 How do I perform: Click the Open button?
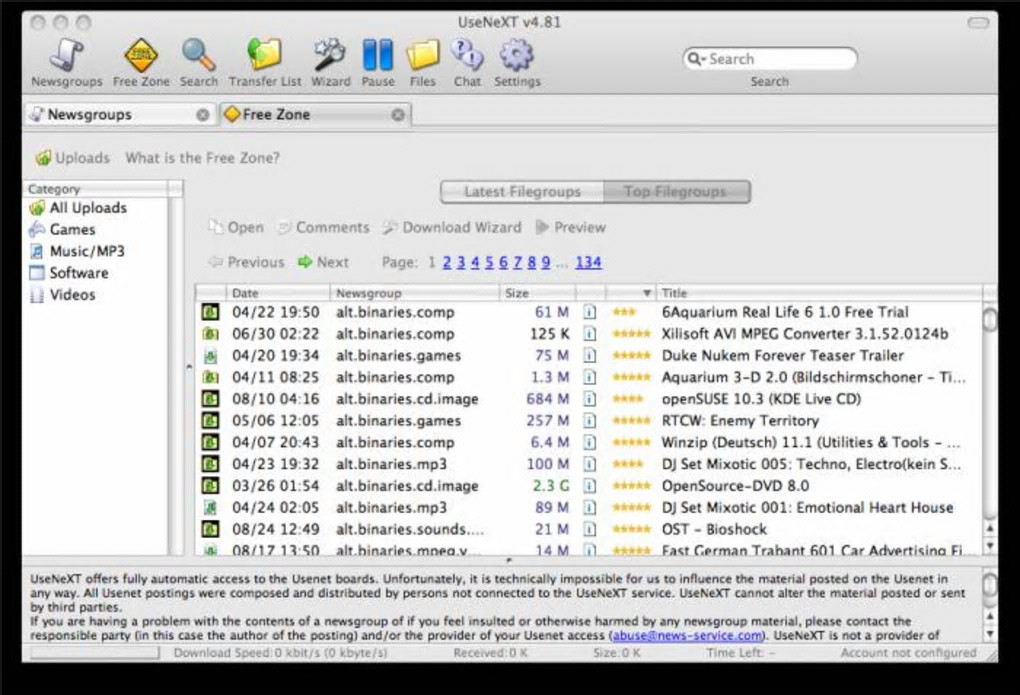coord(235,228)
